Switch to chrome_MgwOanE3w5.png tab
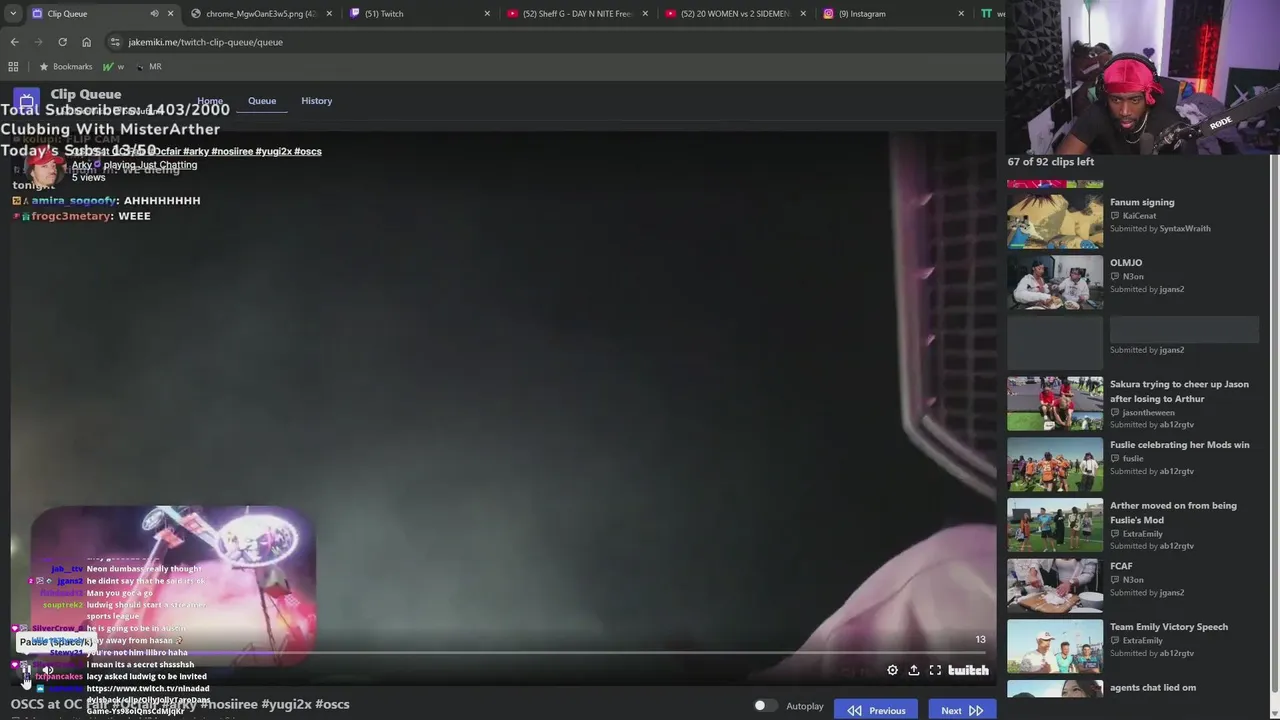 coord(261,14)
